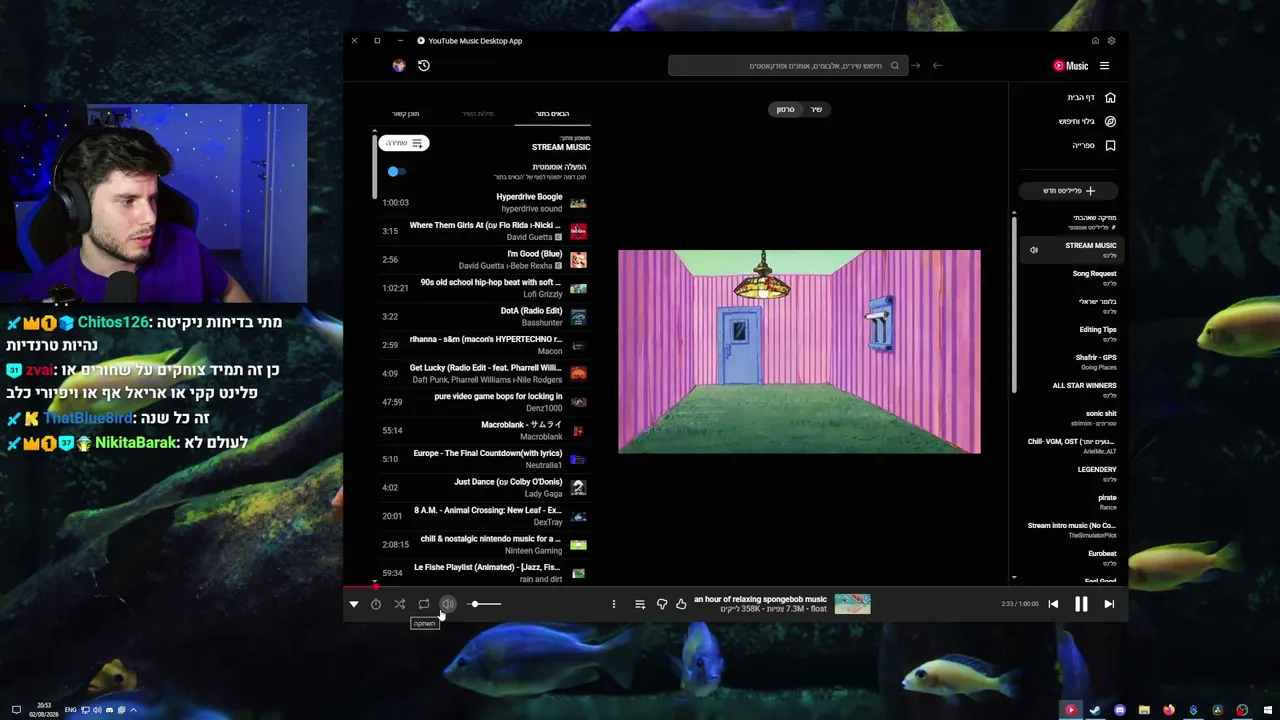
Task: Click the Where Them Girls At thumbnail
Action: [x=578, y=231]
